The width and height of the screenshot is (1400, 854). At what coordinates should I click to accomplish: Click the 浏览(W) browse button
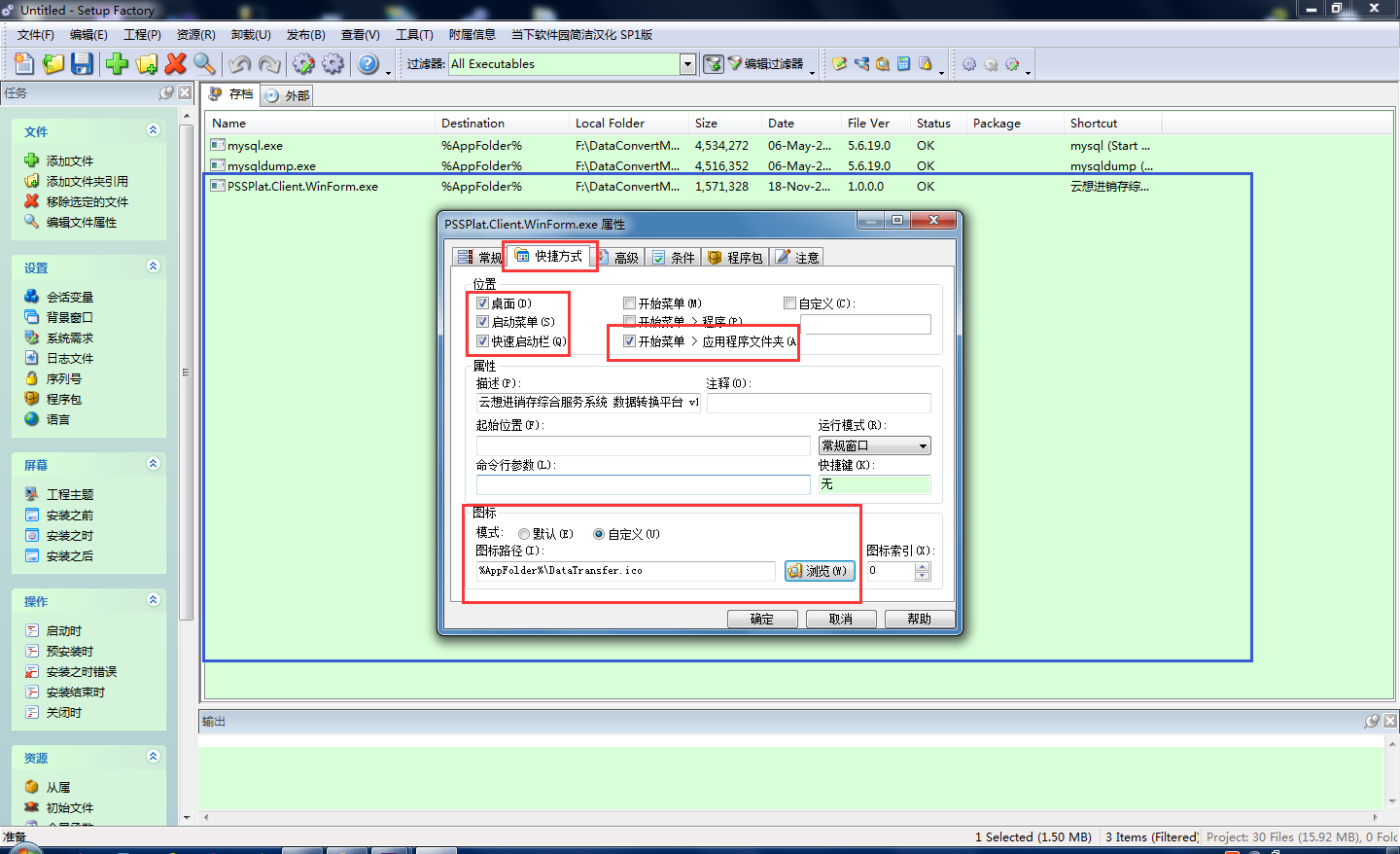pyautogui.click(x=820, y=571)
